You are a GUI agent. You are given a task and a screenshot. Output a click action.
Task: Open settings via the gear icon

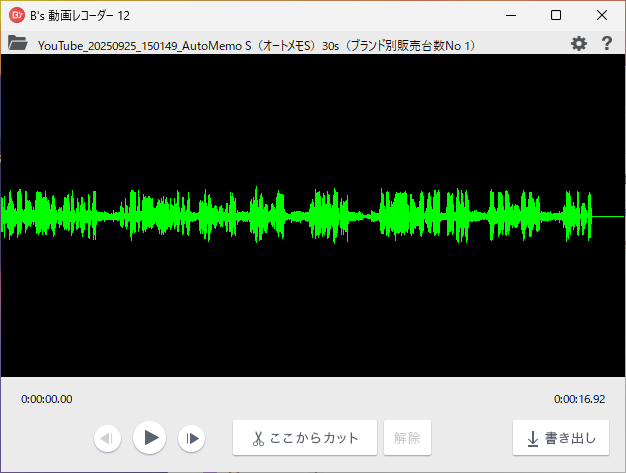(578, 44)
